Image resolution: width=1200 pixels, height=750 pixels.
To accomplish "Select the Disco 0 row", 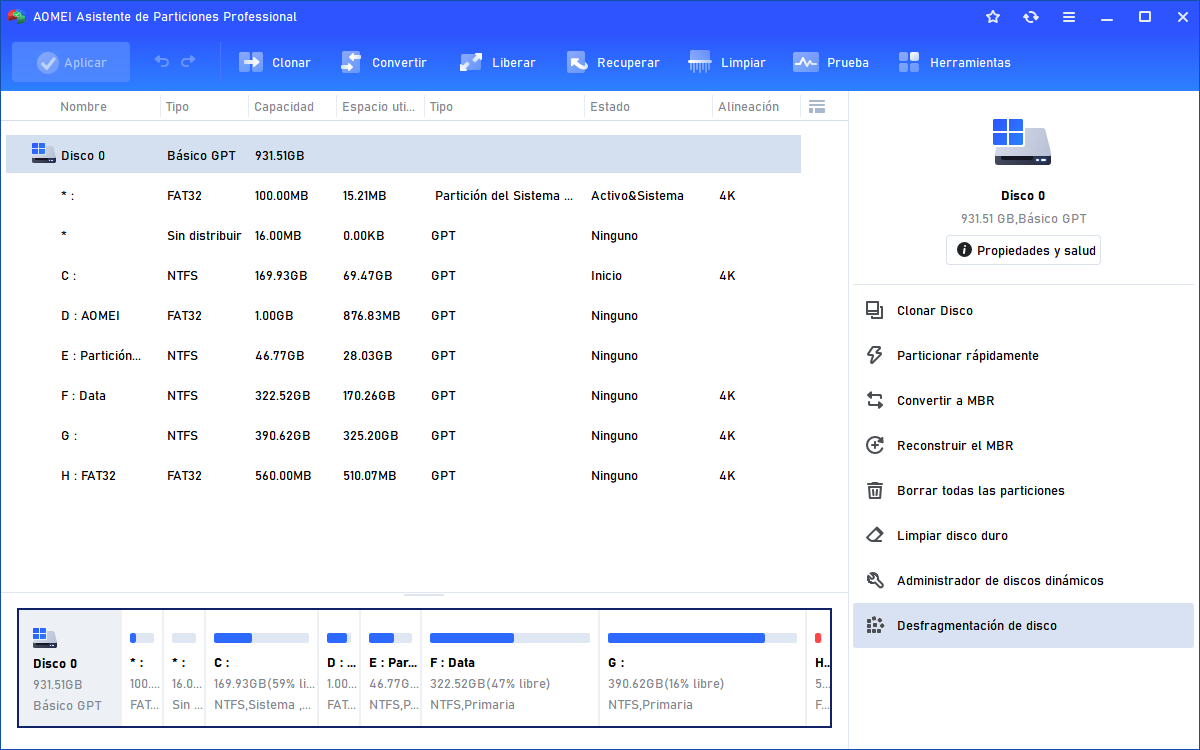I will coord(403,155).
